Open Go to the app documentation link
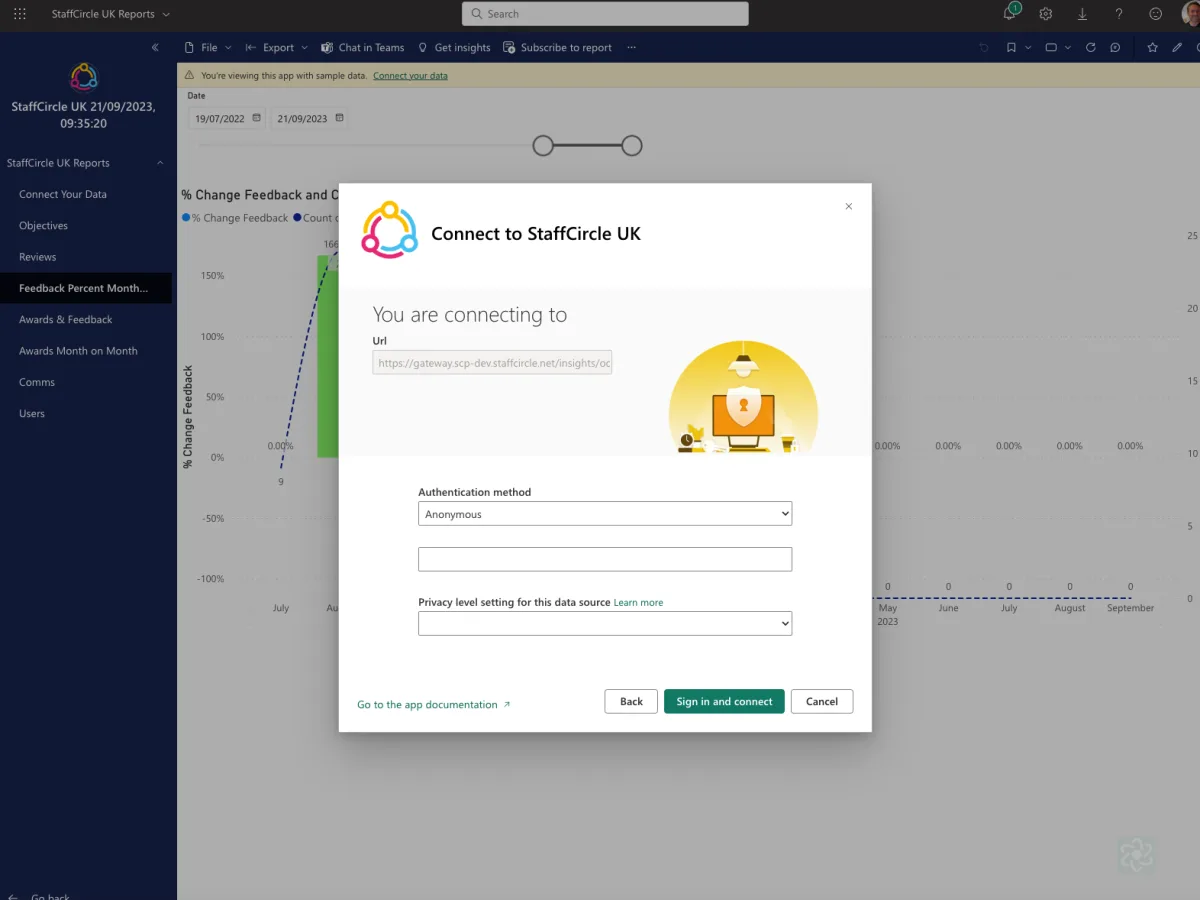 (434, 704)
